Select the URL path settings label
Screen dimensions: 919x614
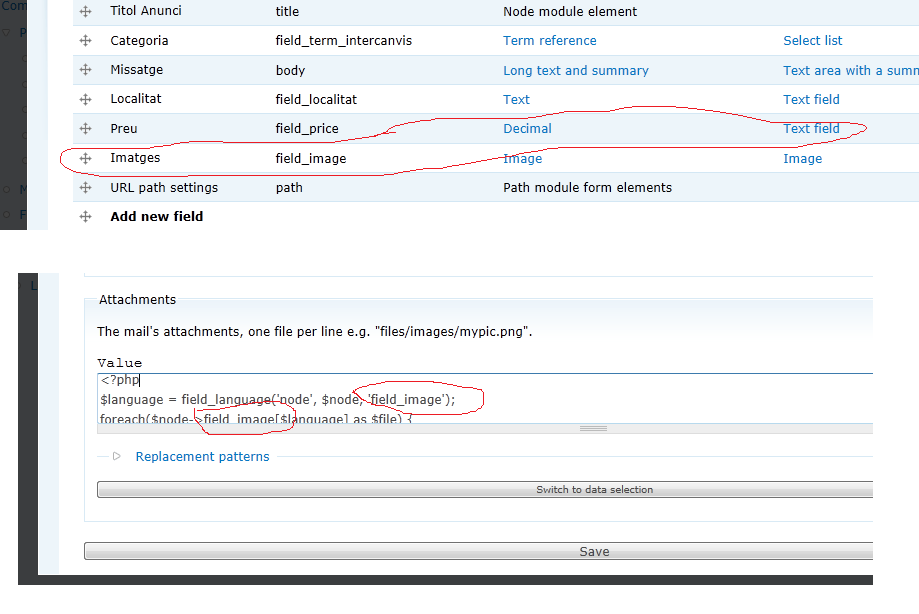(x=164, y=187)
